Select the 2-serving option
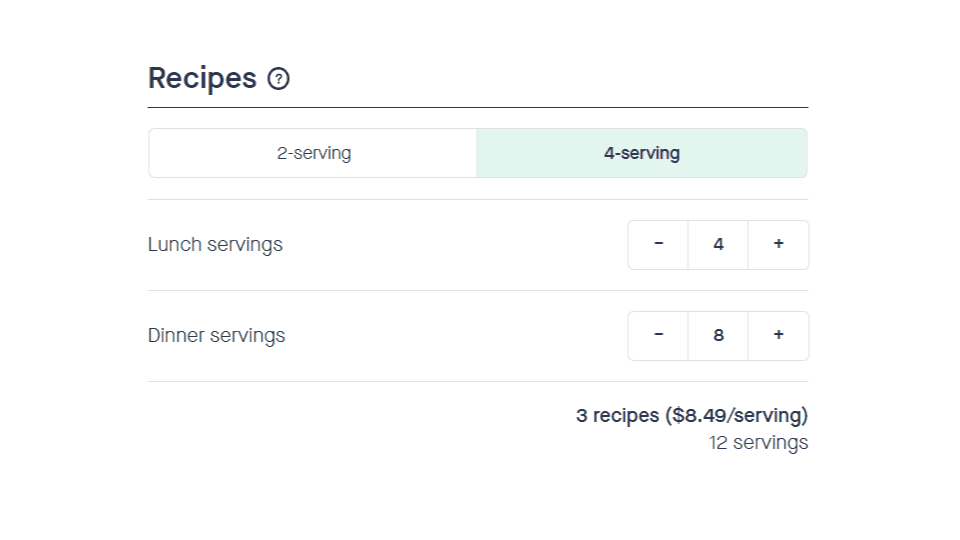Image resolution: width=960 pixels, height=540 pixels. point(313,153)
